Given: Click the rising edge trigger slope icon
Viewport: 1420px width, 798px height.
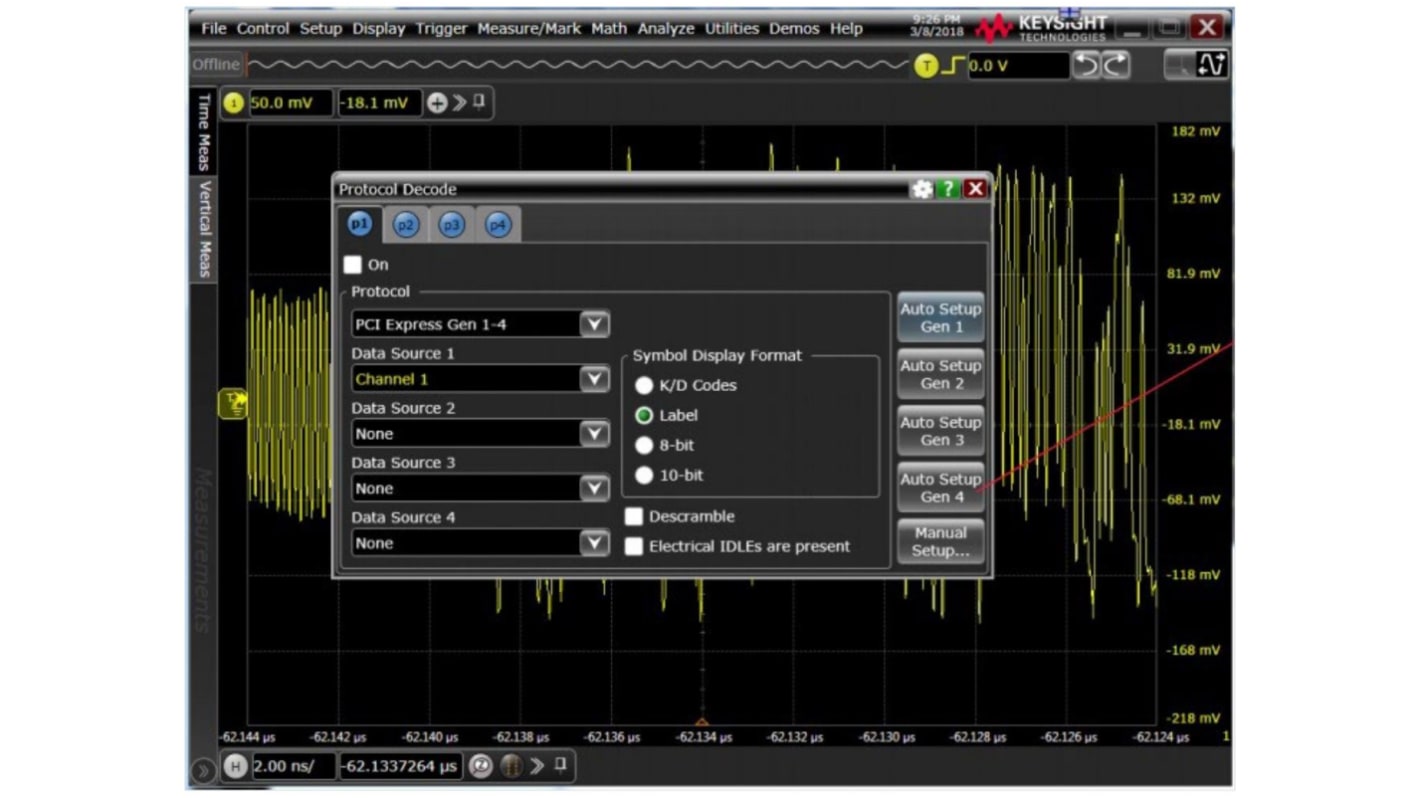Looking at the screenshot, I should (x=953, y=66).
